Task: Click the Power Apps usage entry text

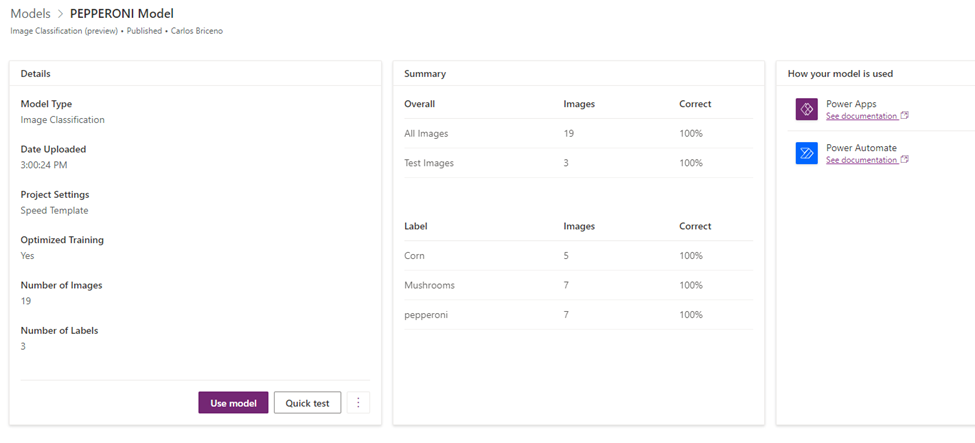Action: pos(851,104)
